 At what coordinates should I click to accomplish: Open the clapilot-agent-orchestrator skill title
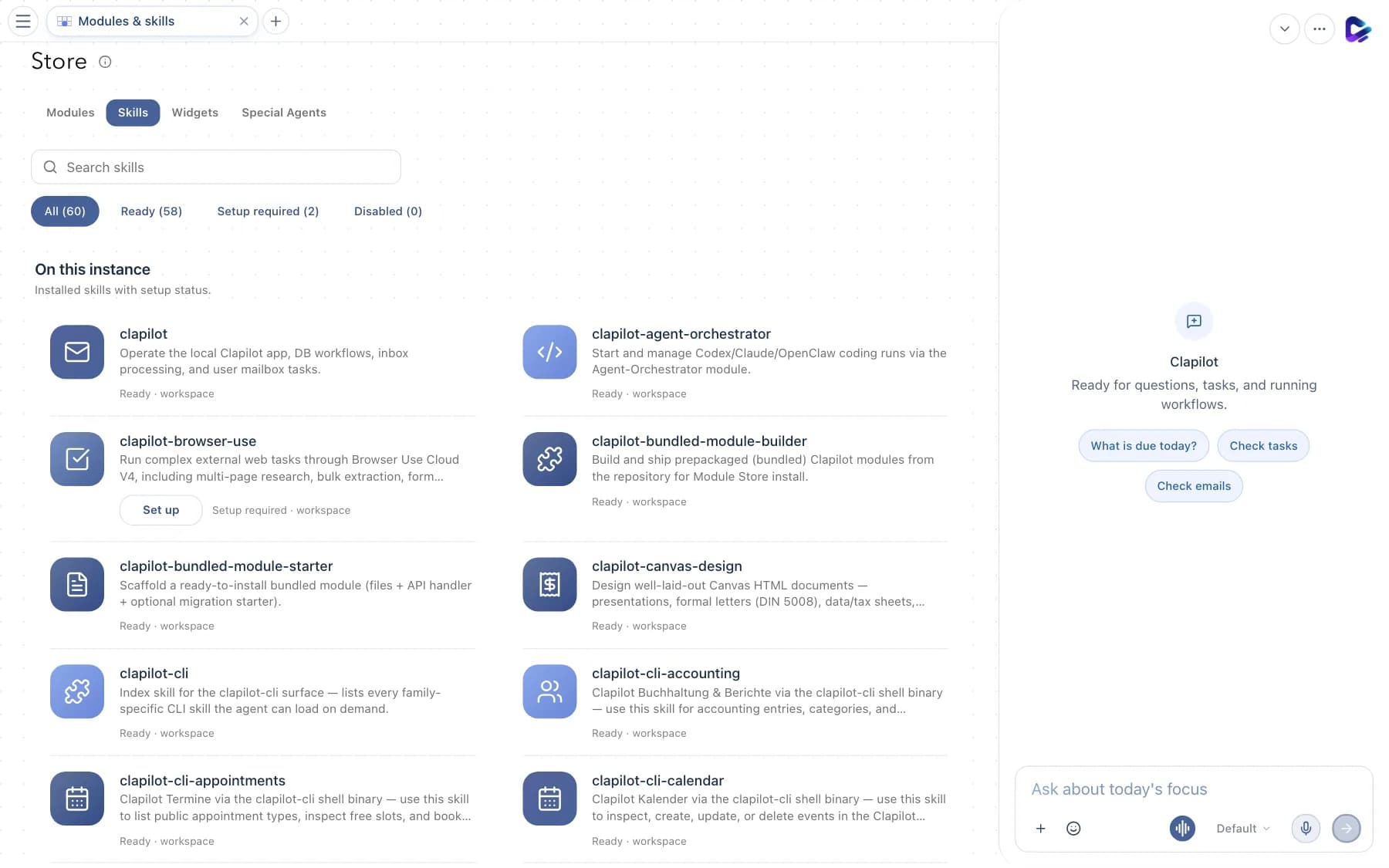681,334
